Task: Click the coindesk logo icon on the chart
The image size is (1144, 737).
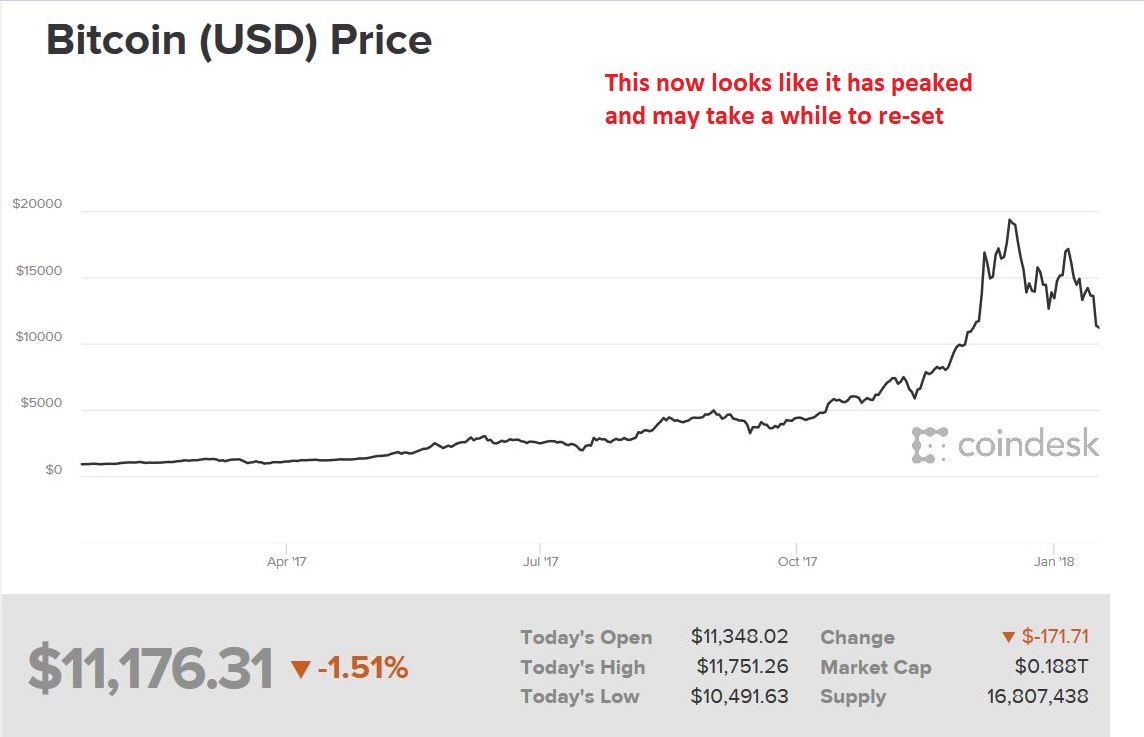Action: (929, 445)
